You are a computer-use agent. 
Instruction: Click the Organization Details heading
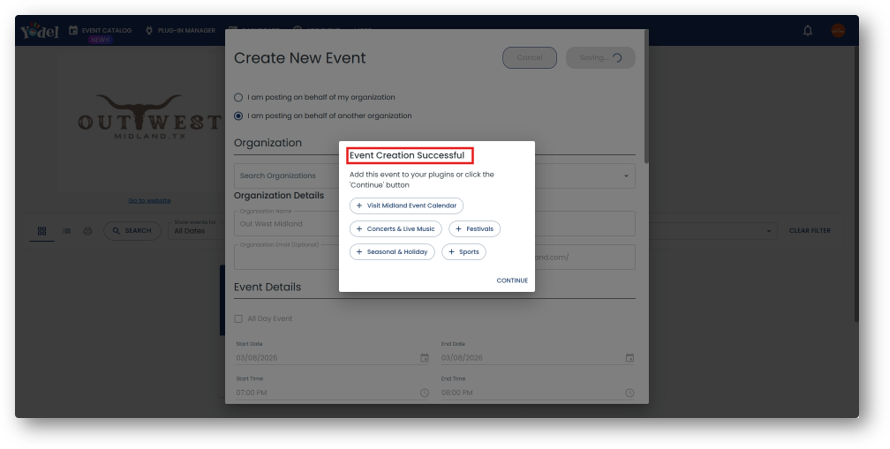(279, 195)
